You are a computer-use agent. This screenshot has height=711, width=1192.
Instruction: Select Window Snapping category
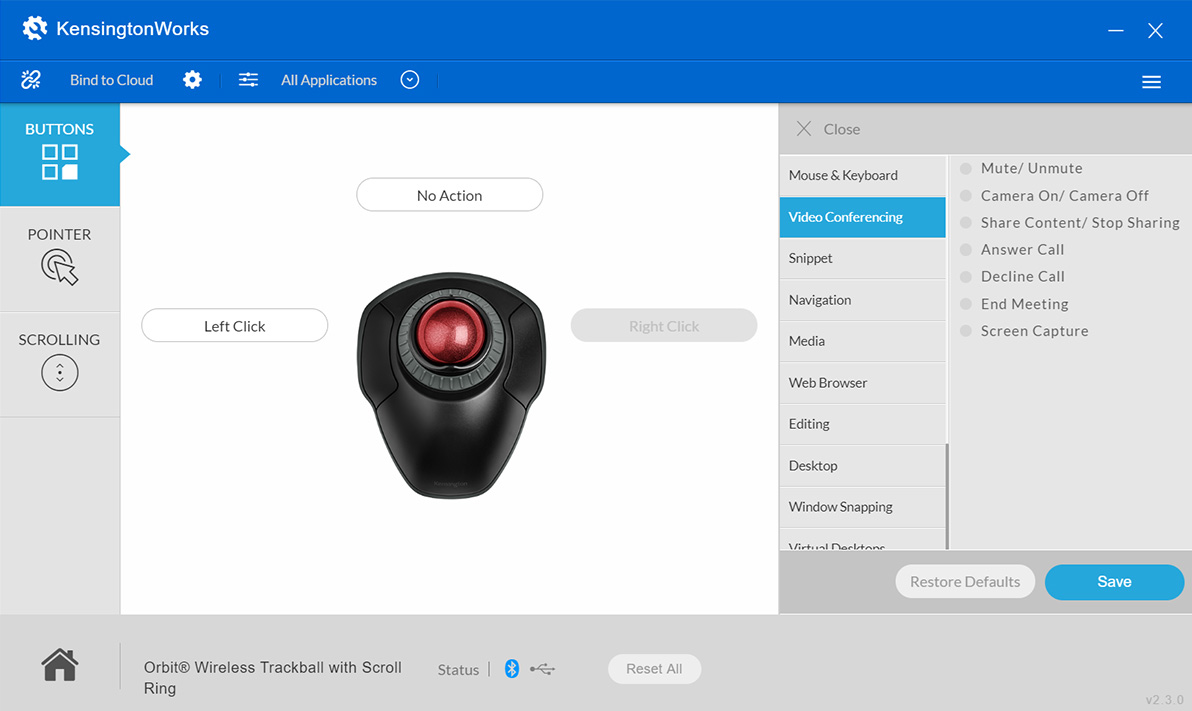tap(862, 507)
